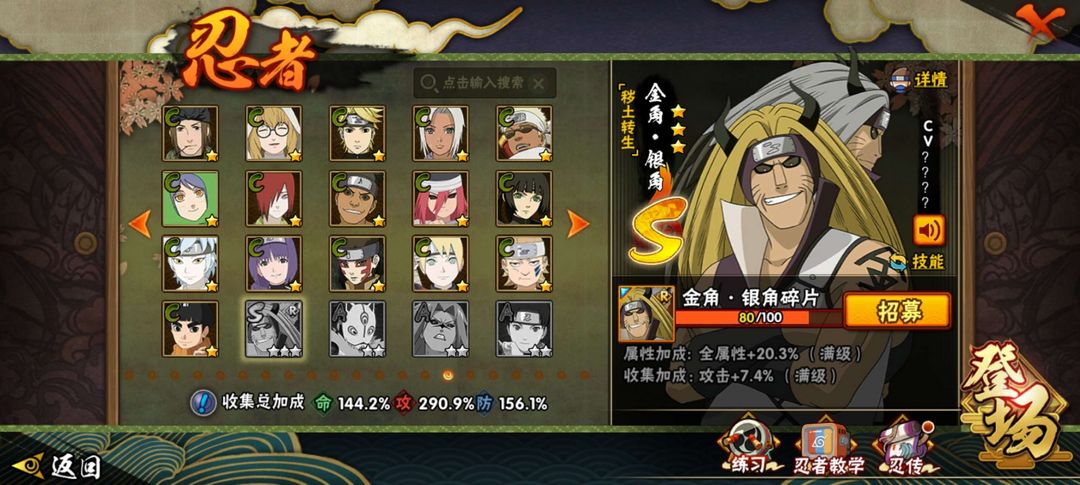
Task: Play the character voice speaker icon
Action: pyautogui.click(x=929, y=230)
